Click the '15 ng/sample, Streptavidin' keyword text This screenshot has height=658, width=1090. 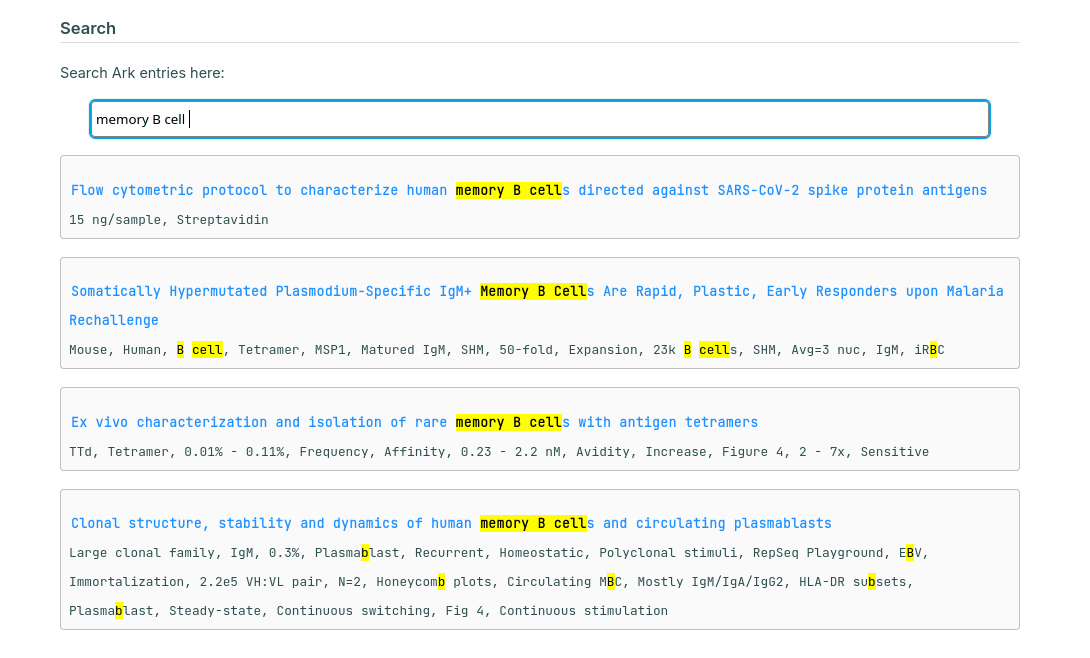(x=168, y=219)
